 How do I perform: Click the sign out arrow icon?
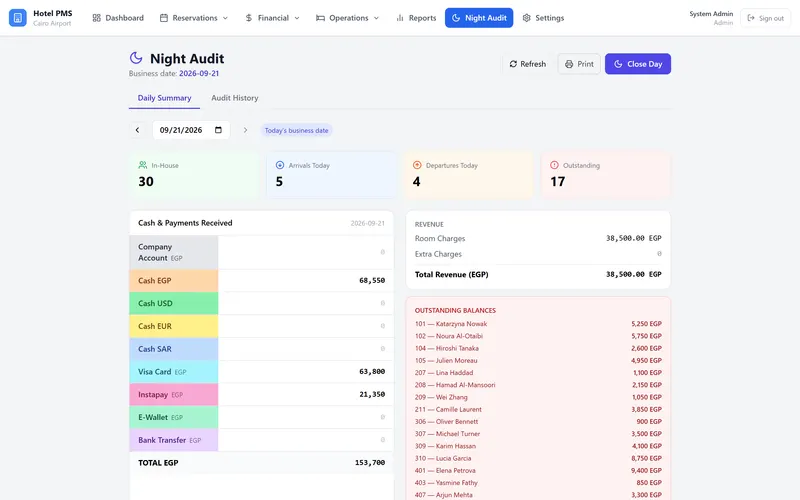[751, 18]
